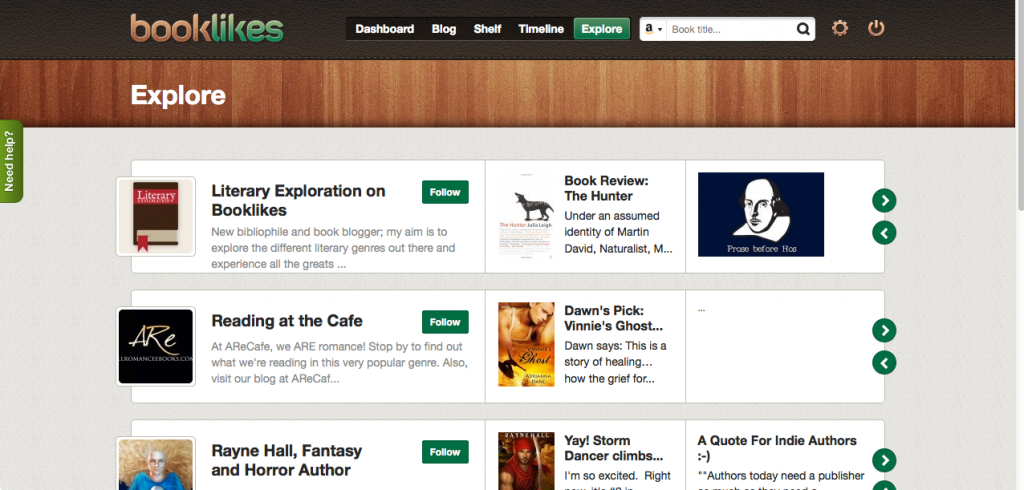Screen dimensions: 1024x490
Task: Click 'Dawn says: This is a story' excerpt
Action: [615, 362]
